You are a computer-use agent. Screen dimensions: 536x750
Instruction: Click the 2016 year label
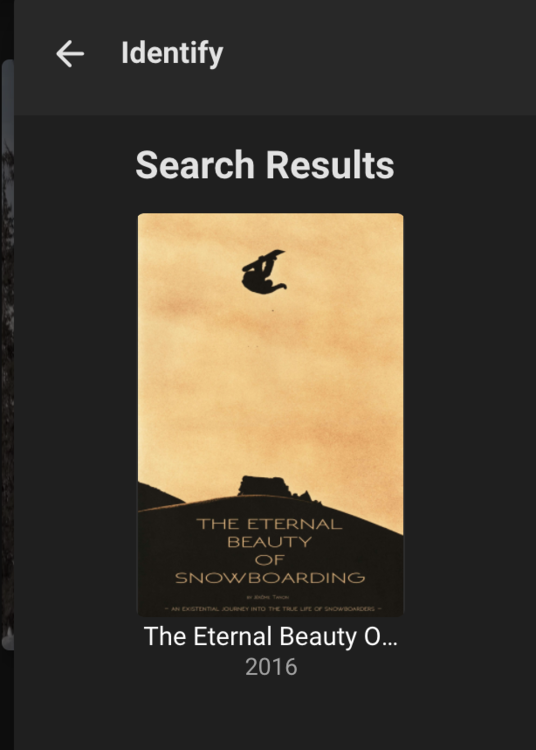[271, 667]
